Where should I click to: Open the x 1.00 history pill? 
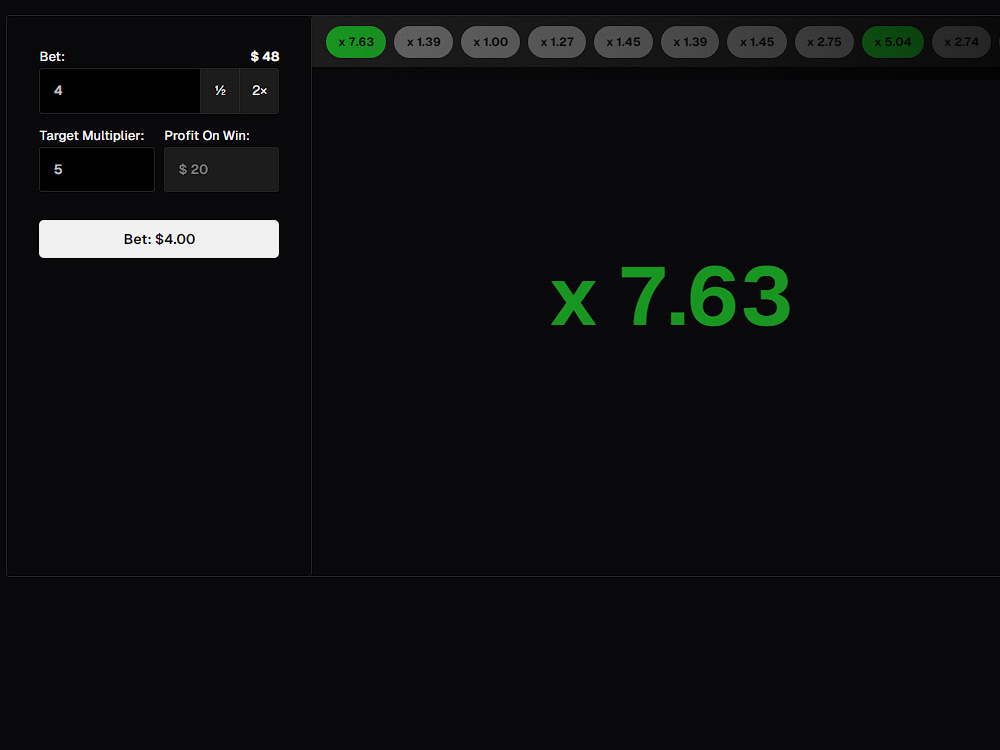(490, 42)
